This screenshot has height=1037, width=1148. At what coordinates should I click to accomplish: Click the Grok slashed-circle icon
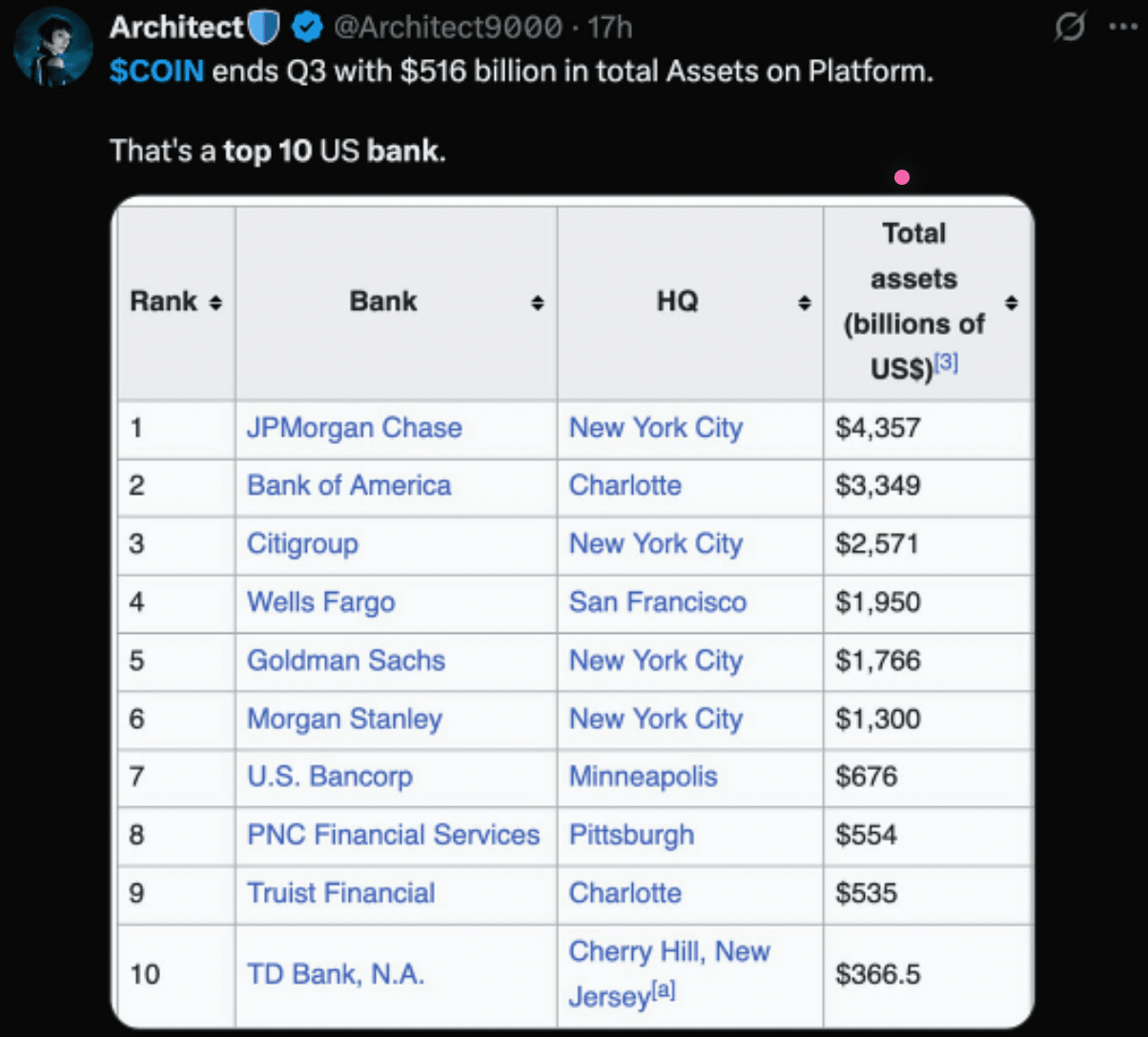click(x=1070, y=29)
